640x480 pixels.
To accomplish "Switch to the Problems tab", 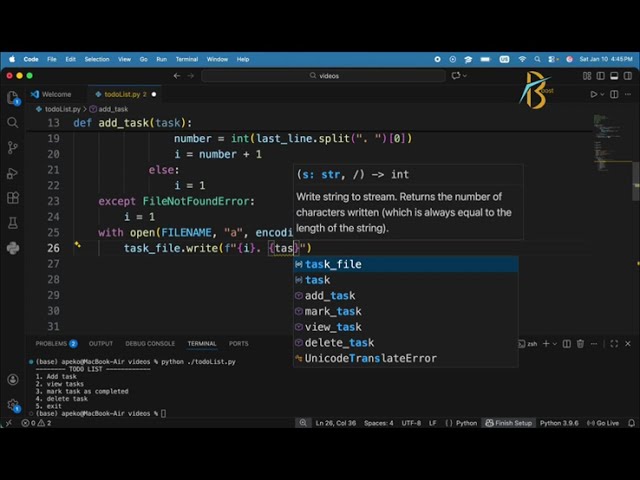I will click(x=56, y=344).
